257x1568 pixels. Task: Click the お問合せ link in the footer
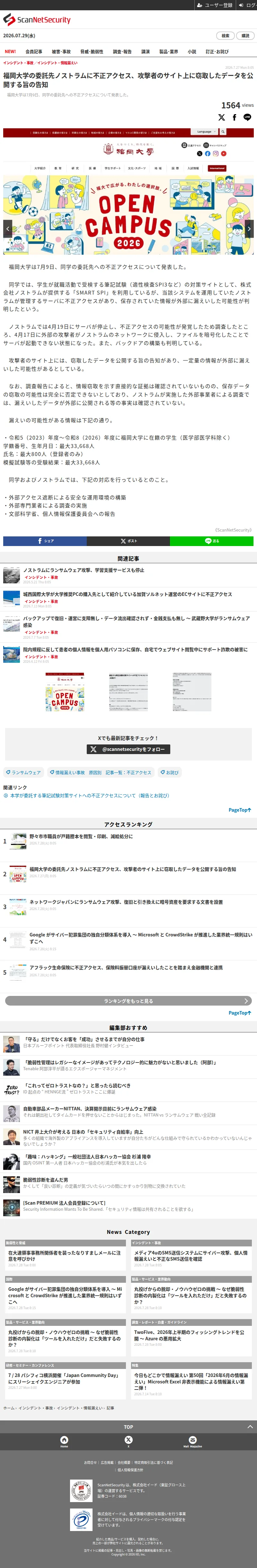tap(90, 1462)
